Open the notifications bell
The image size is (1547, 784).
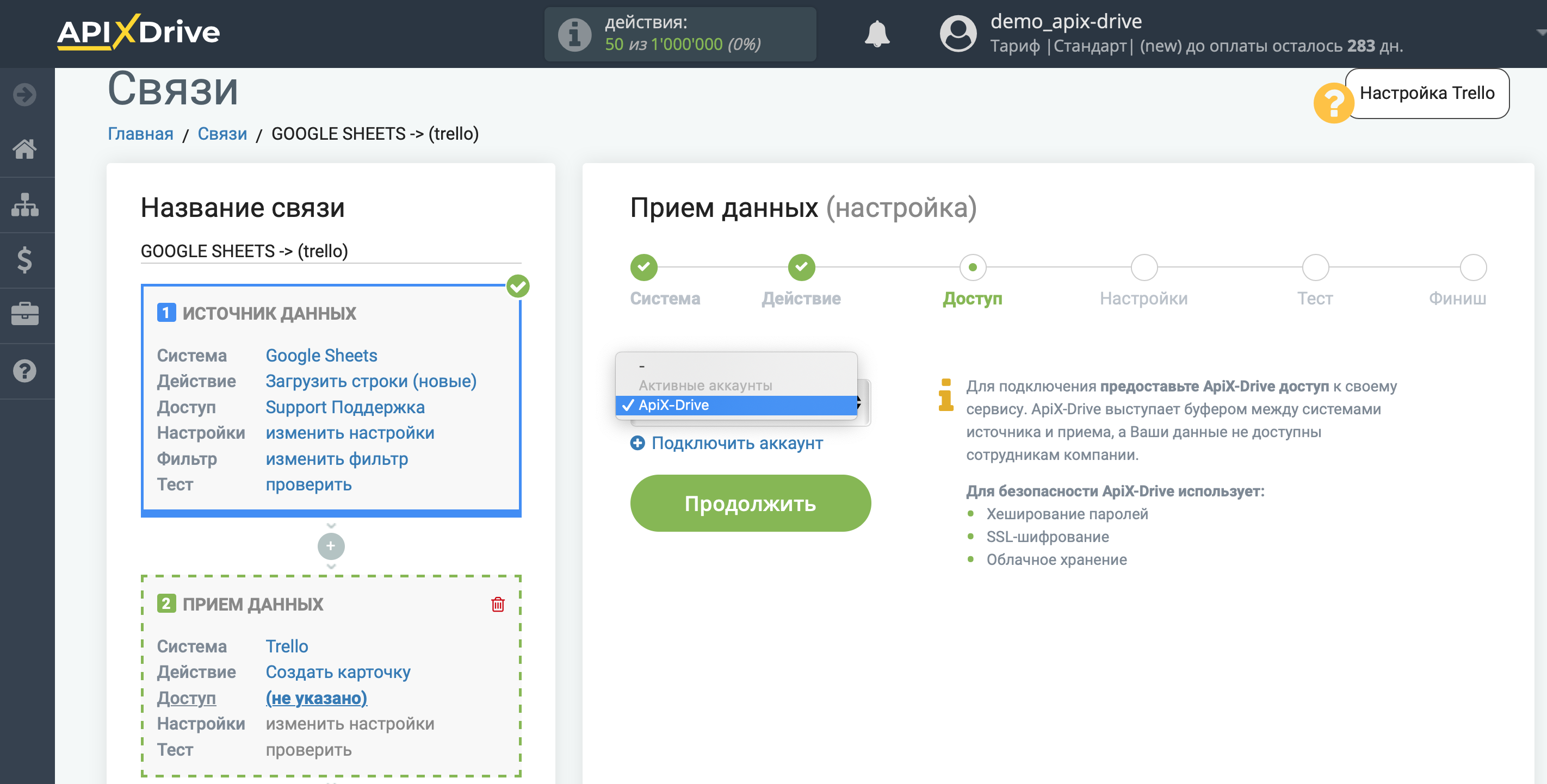tap(877, 33)
